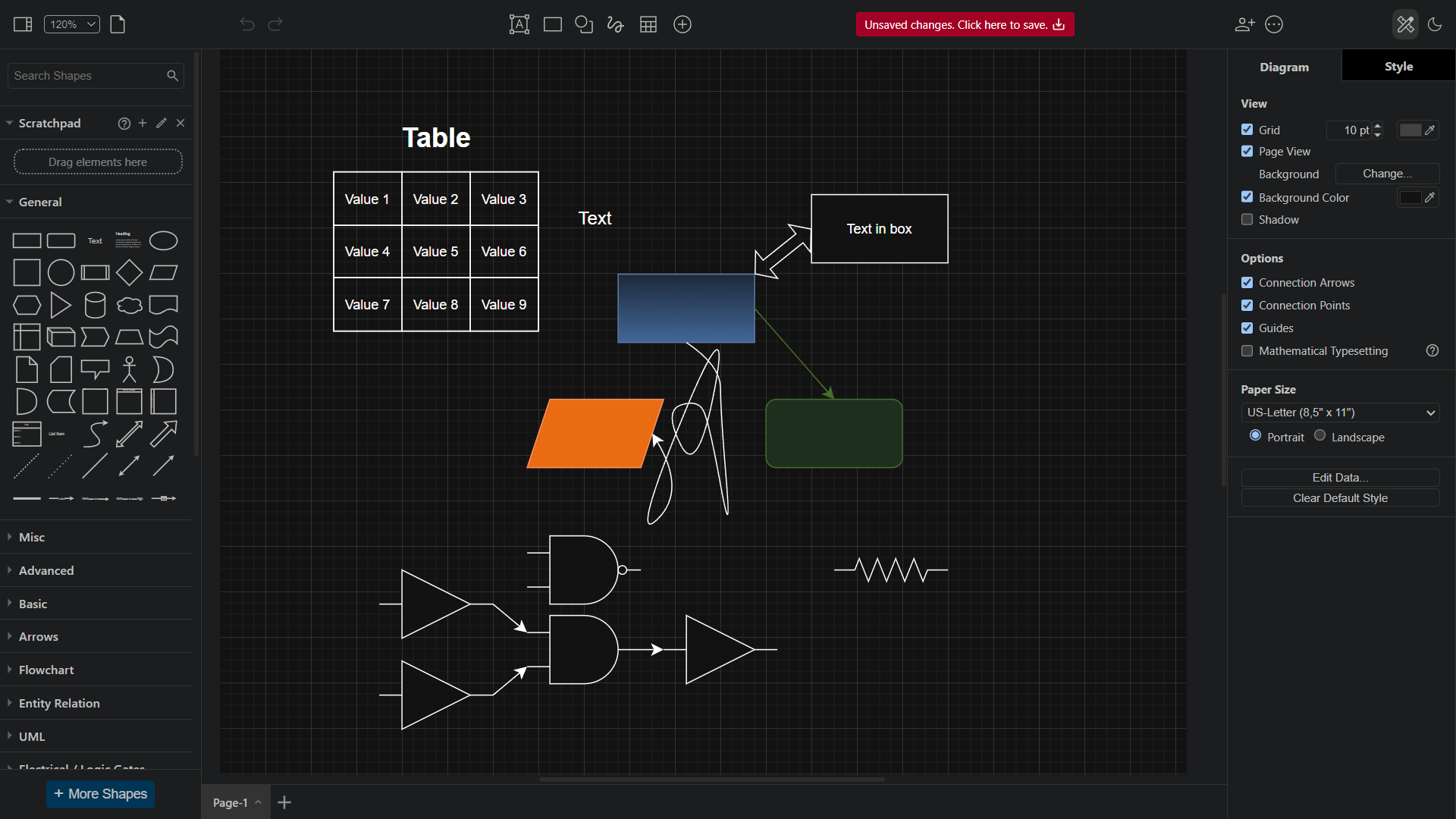Open the zoom level 120% dropdown

[71, 24]
